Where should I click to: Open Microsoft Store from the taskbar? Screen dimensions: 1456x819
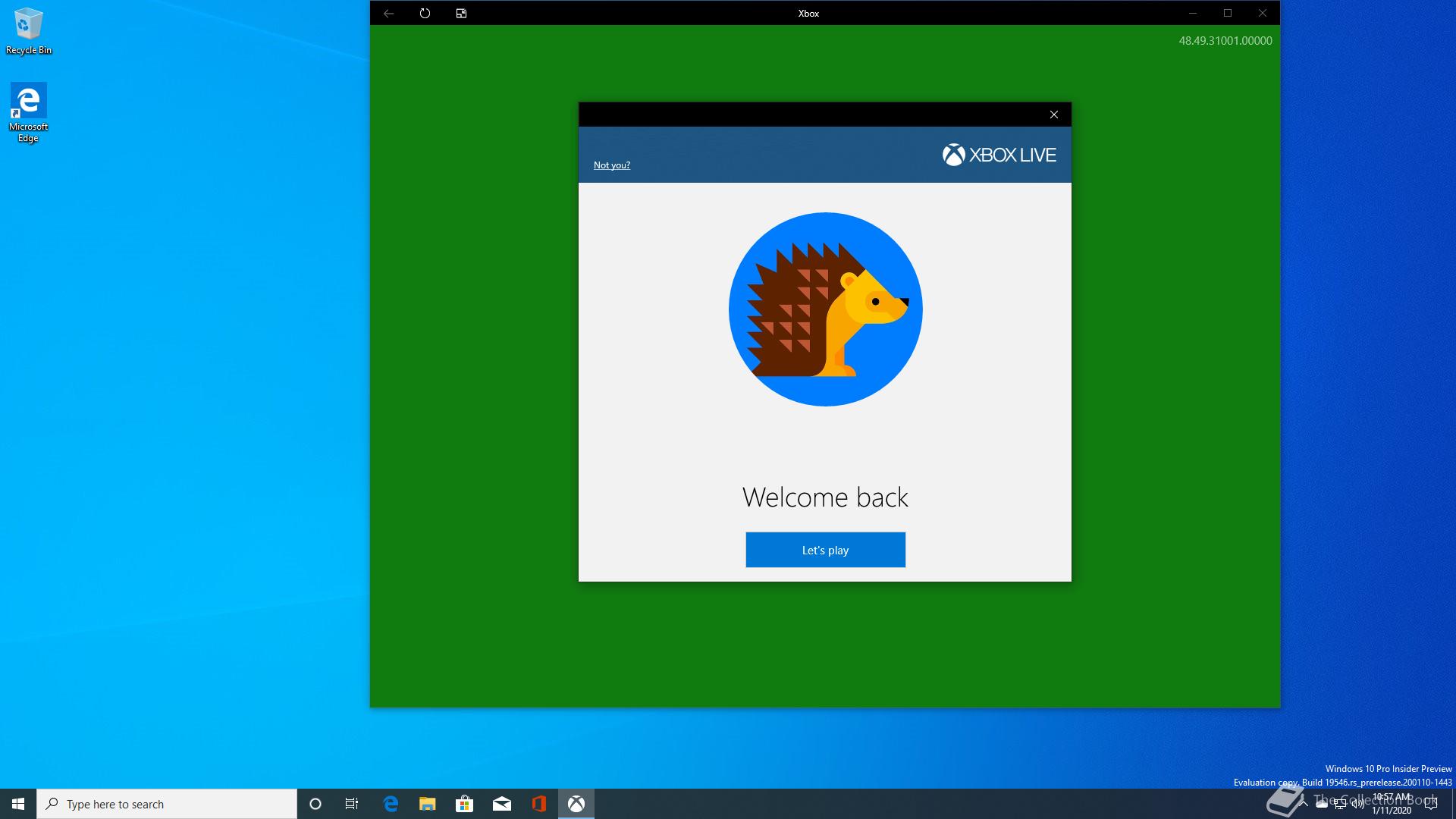pyautogui.click(x=464, y=804)
